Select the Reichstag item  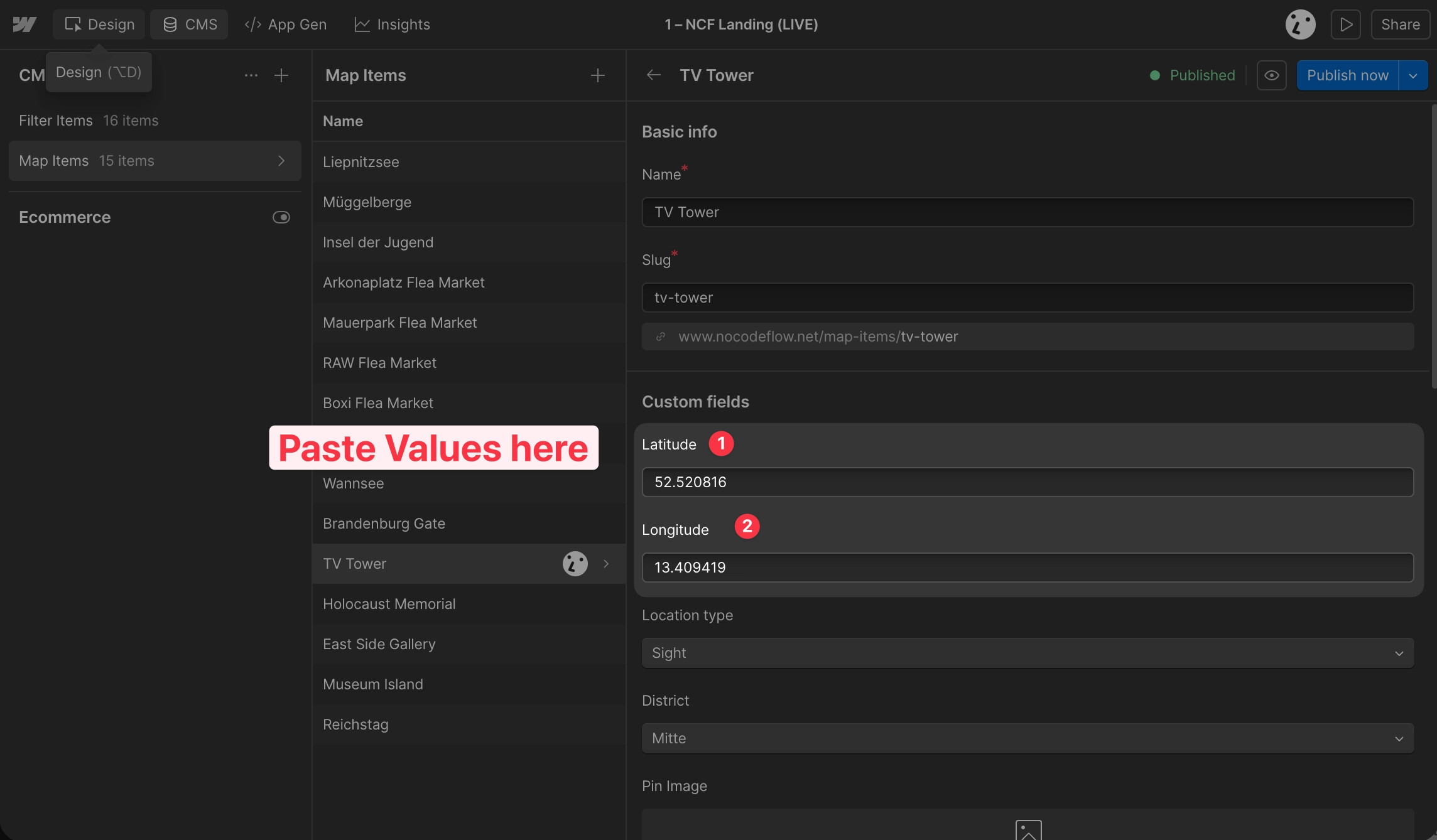[x=469, y=724]
